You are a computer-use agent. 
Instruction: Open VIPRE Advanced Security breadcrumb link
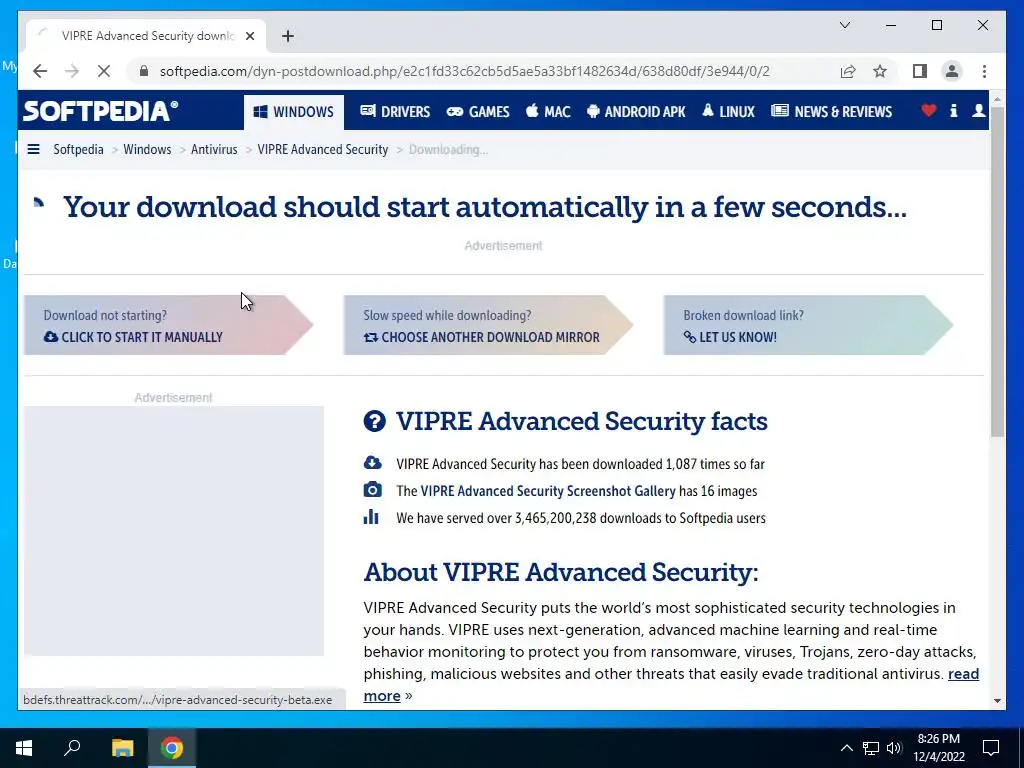323,150
